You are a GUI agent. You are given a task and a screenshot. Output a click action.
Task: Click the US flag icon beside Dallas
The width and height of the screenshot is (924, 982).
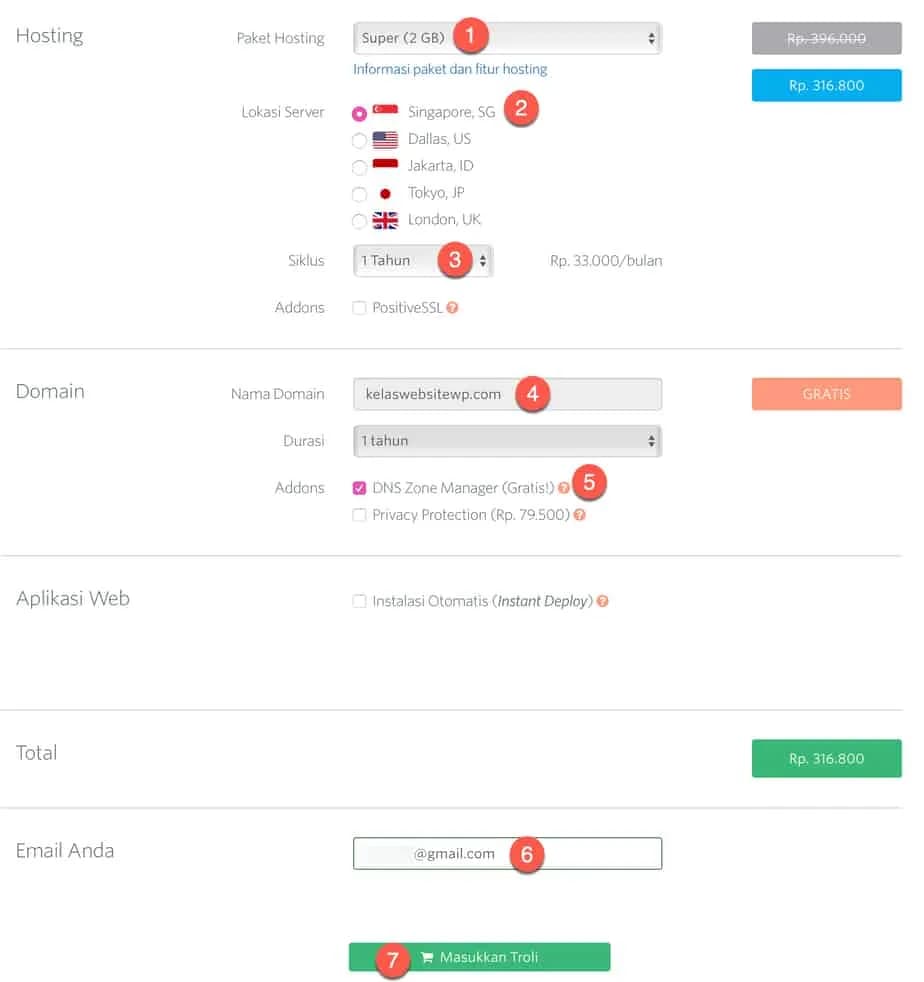click(x=385, y=140)
